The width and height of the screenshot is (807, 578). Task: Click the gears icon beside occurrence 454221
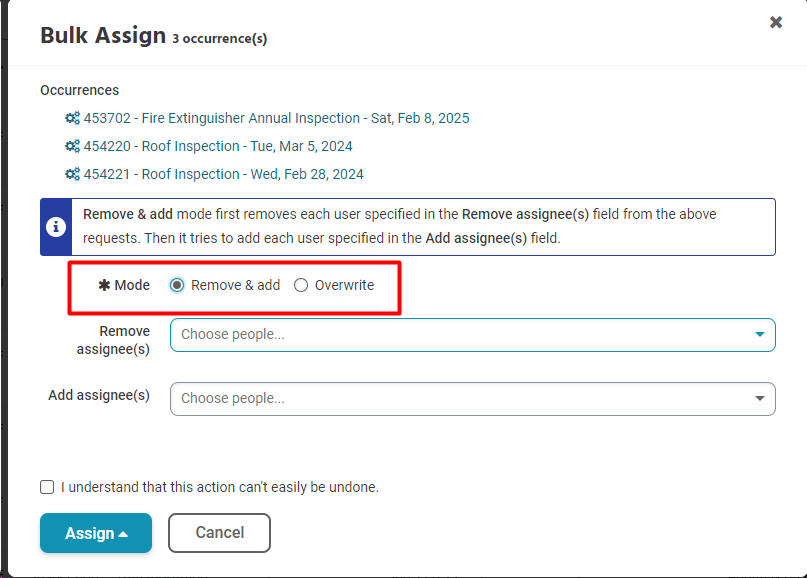point(73,174)
